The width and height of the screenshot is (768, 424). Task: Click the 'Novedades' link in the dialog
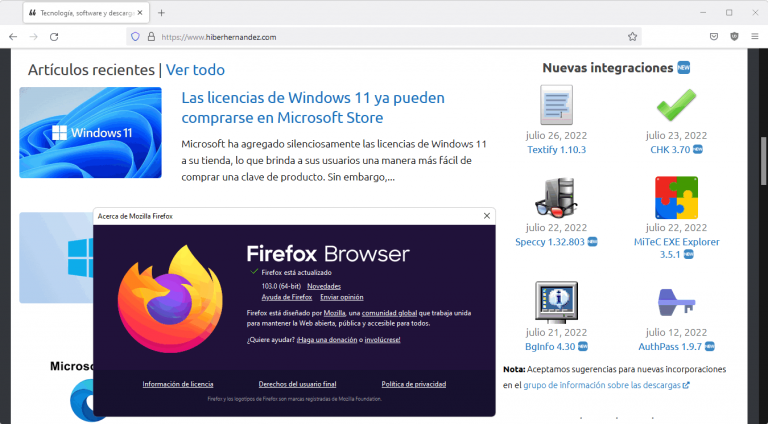[x=323, y=286]
